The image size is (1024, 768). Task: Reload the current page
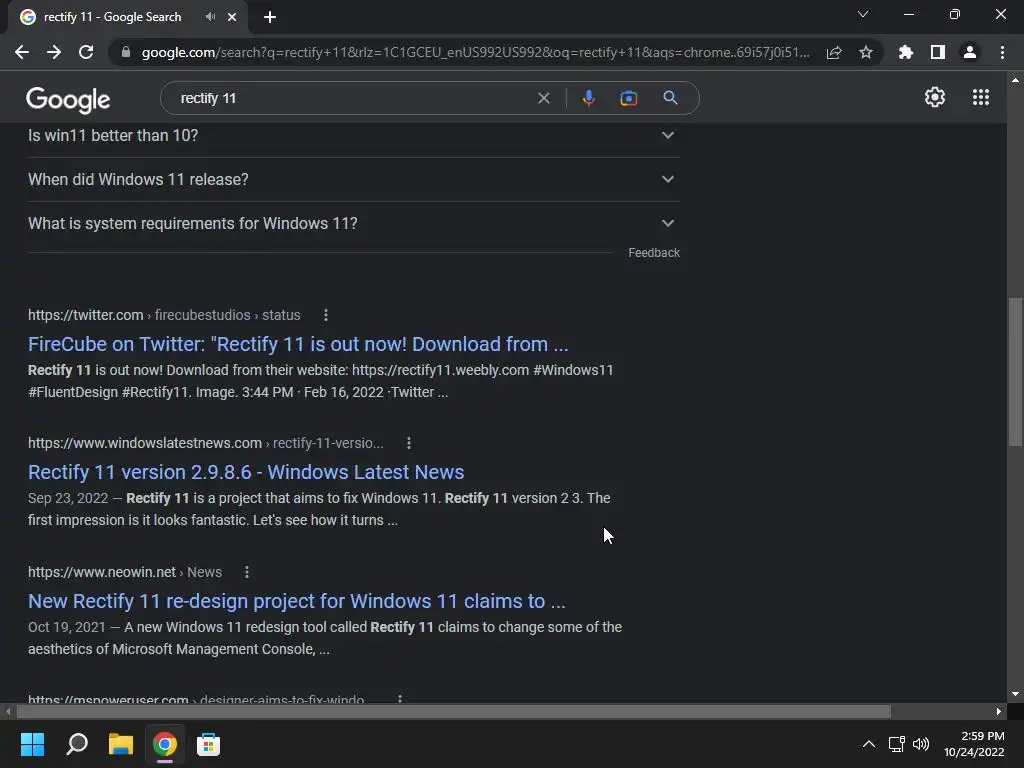coord(86,52)
